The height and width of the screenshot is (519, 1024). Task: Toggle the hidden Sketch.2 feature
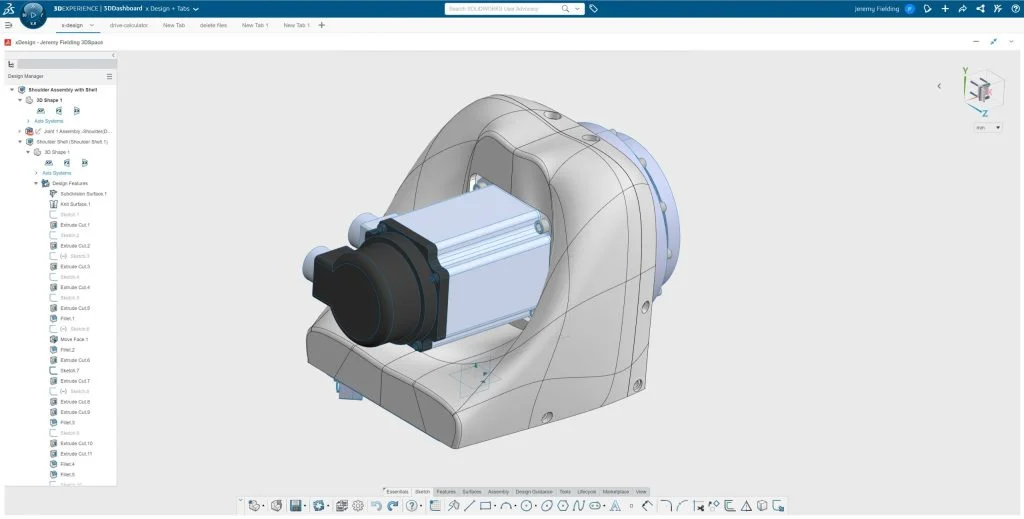tap(69, 236)
